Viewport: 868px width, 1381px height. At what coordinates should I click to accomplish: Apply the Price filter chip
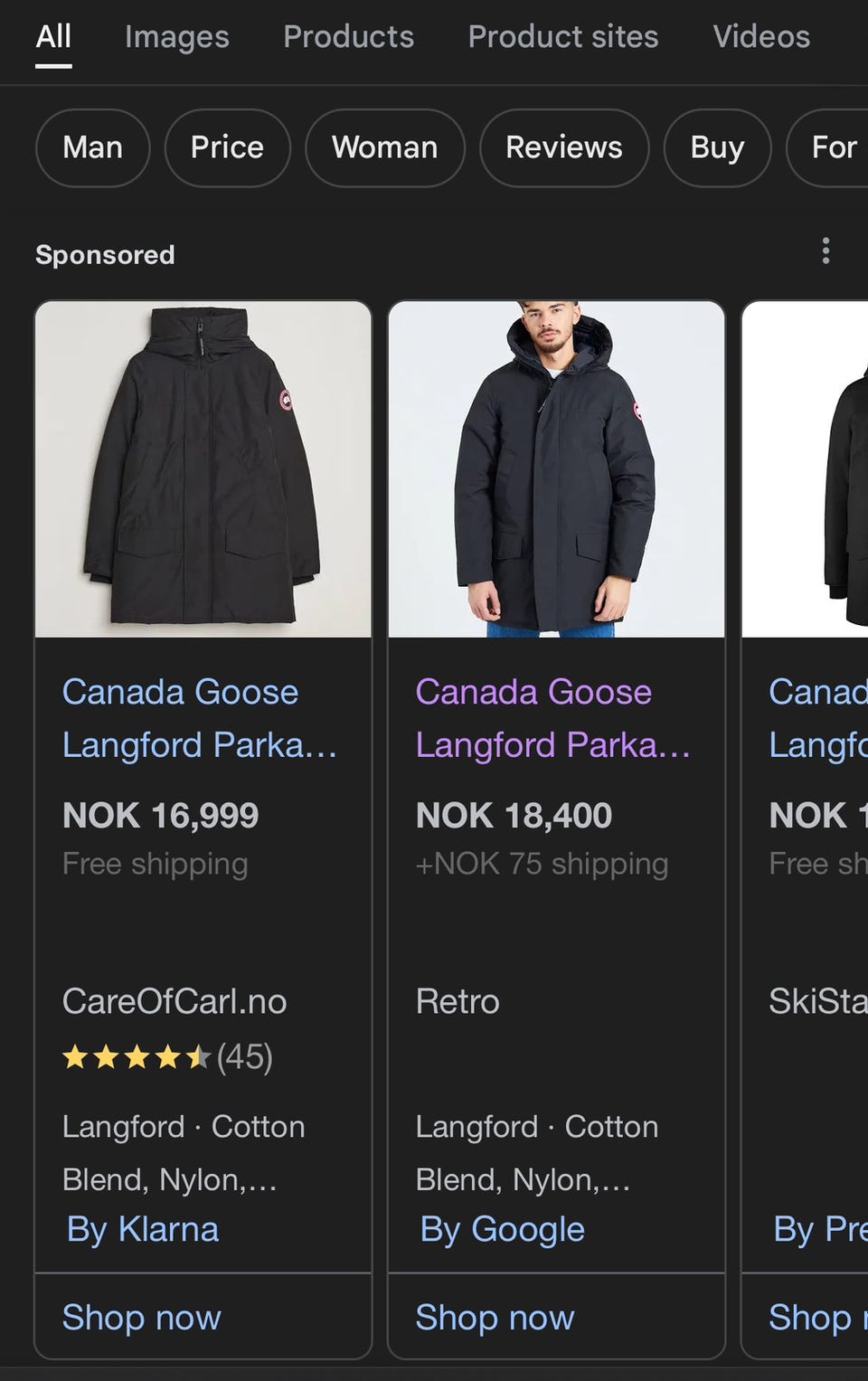pyautogui.click(x=227, y=147)
